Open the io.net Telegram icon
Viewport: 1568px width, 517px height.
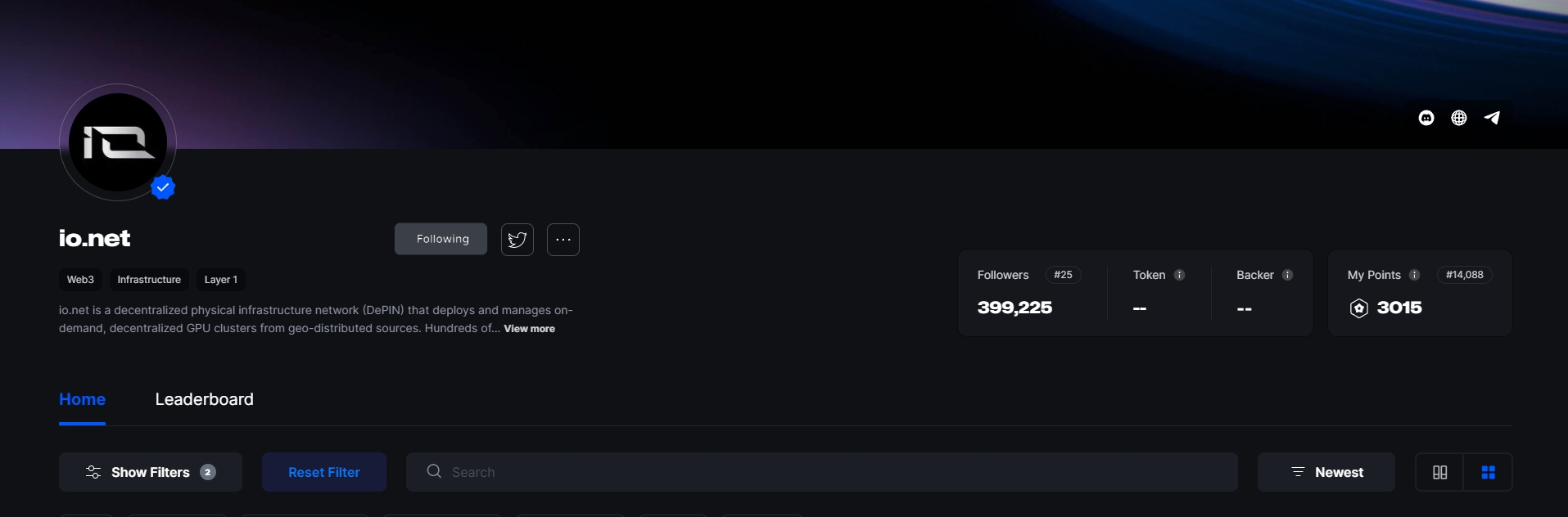click(1492, 118)
